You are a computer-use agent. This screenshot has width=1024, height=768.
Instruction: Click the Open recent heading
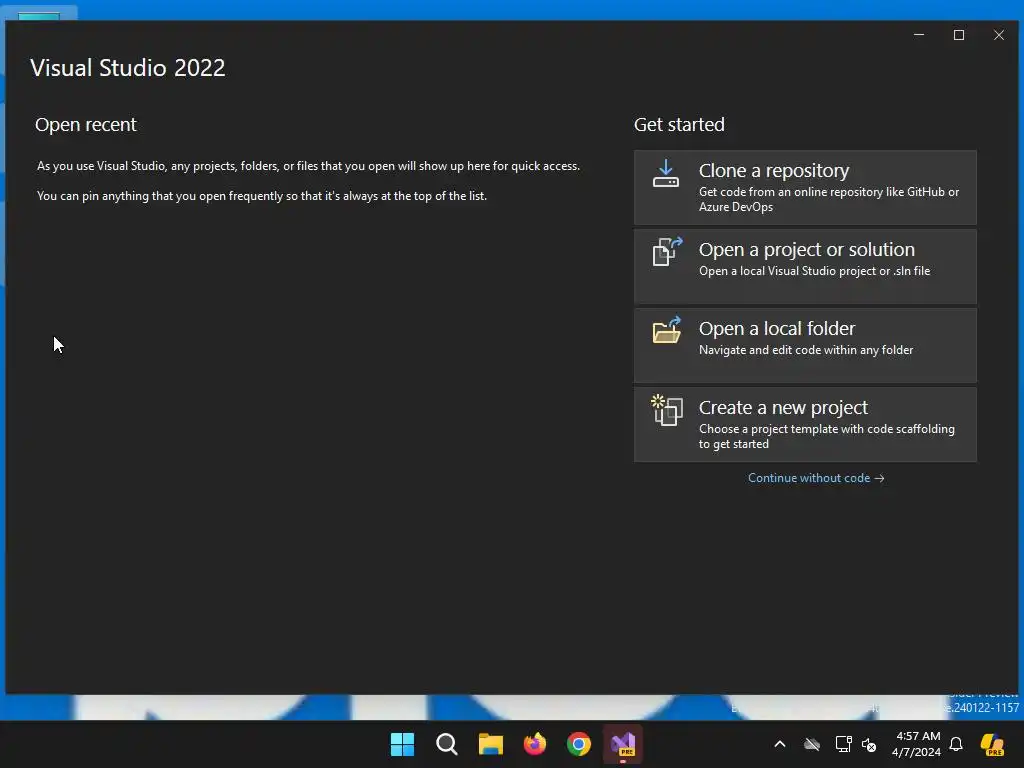click(x=86, y=124)
